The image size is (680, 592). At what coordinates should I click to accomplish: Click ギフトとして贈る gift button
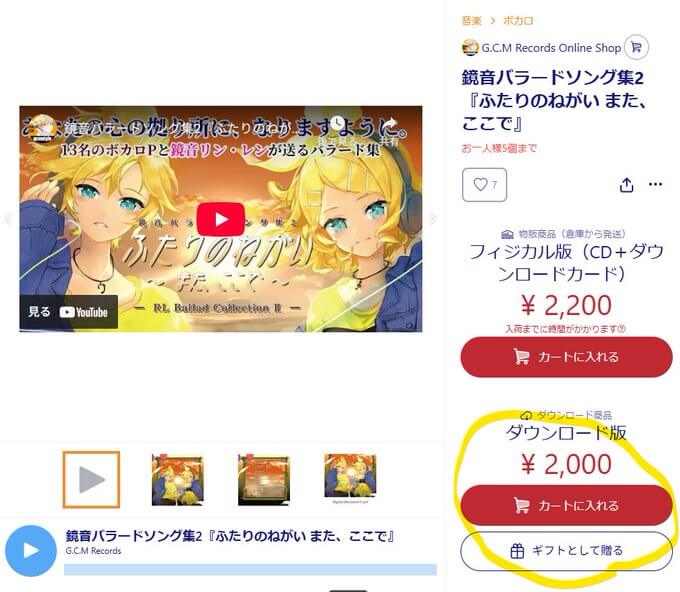(566, 551)
